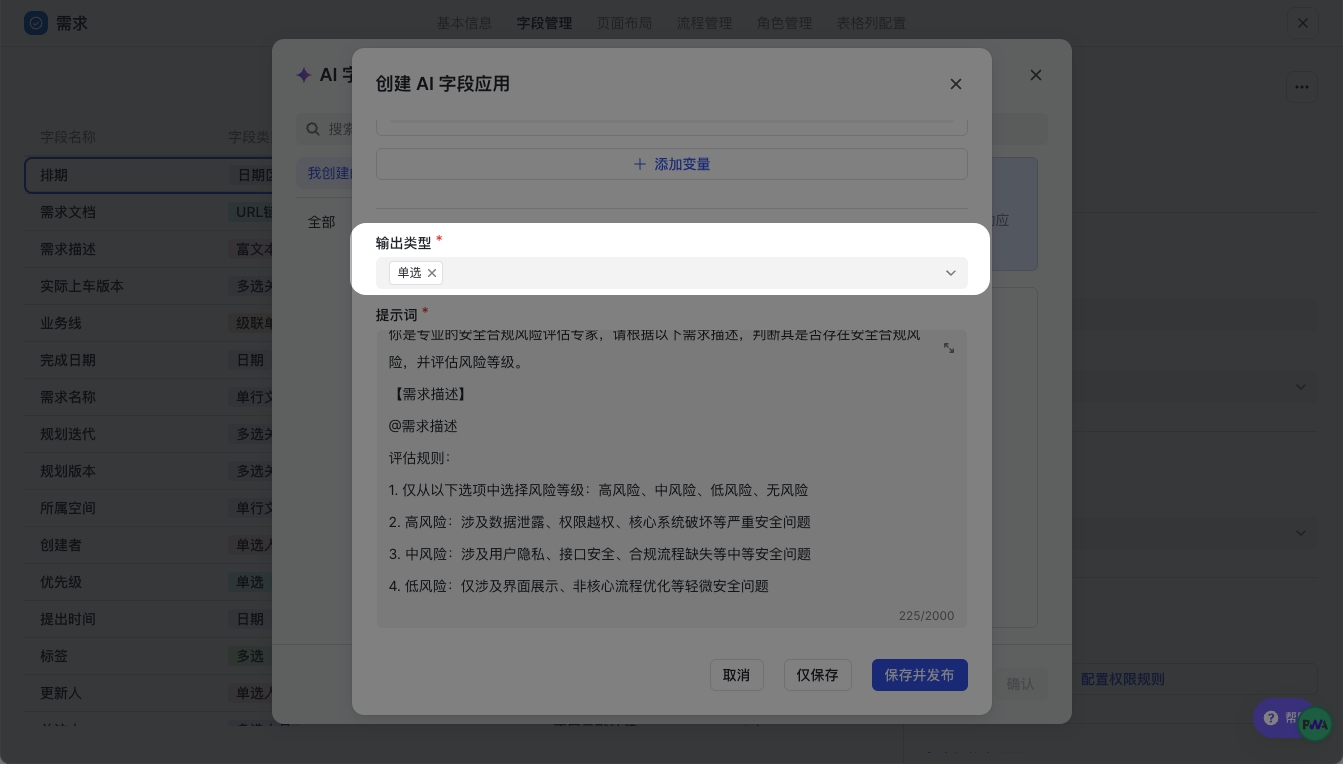Select the 业务线 field row

(x=149, y=323)
